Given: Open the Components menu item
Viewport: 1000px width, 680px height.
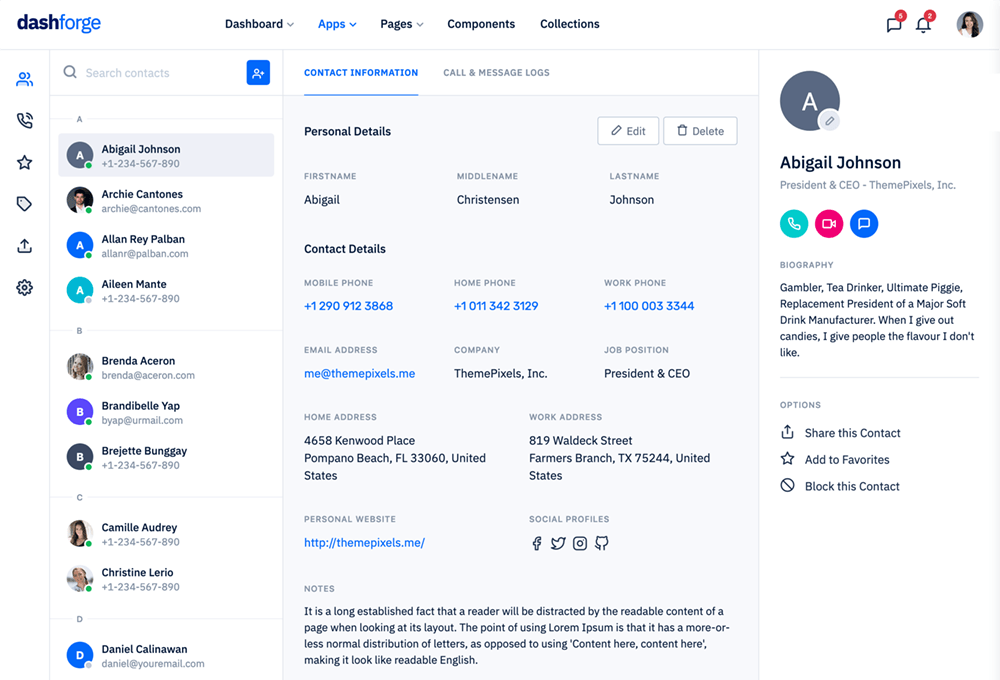Looking at the screenshot, I should tap(481, 24).
